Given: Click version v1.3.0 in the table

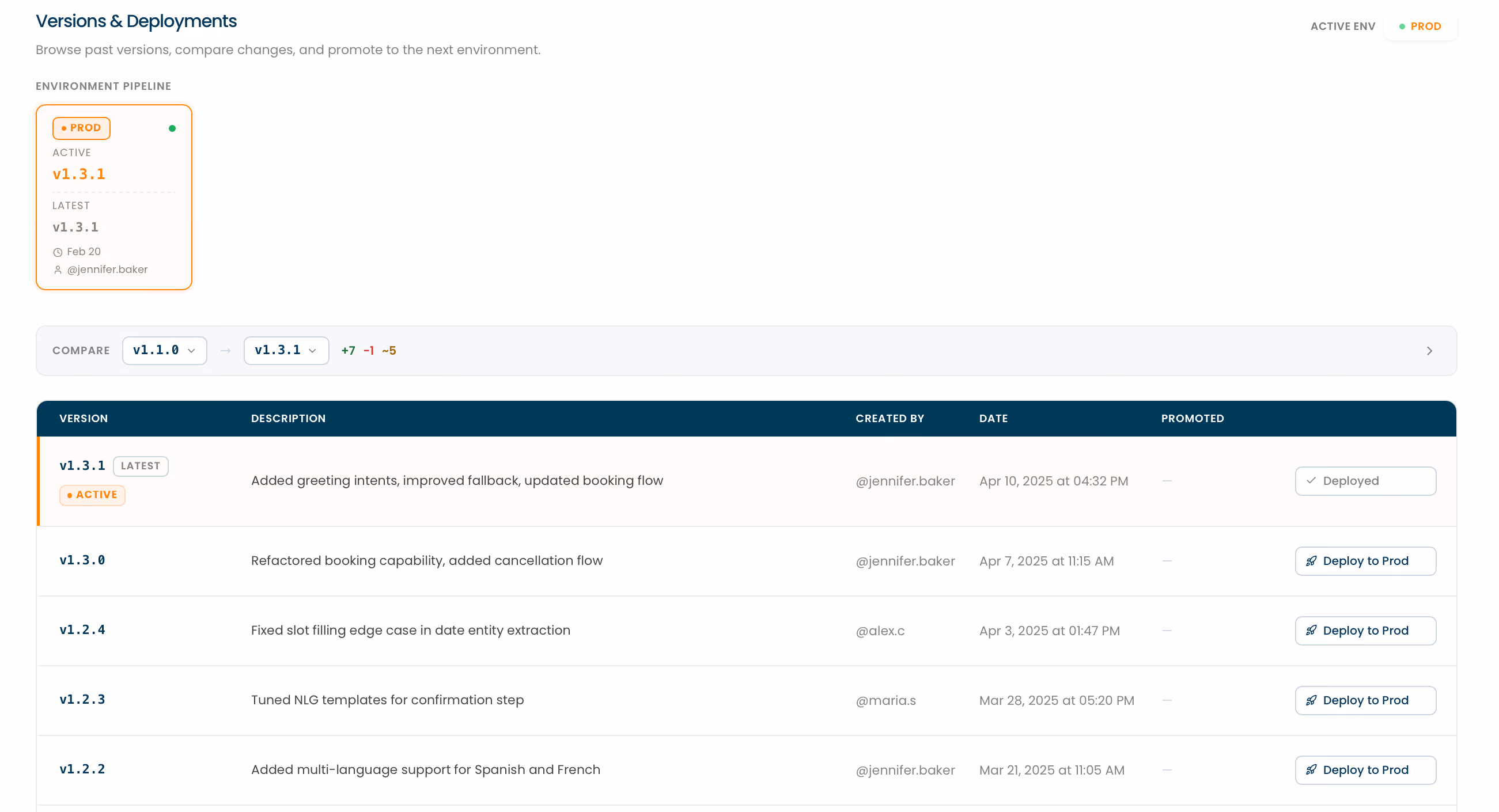Looking at the screenshot, I should click(x=82, y=560).
